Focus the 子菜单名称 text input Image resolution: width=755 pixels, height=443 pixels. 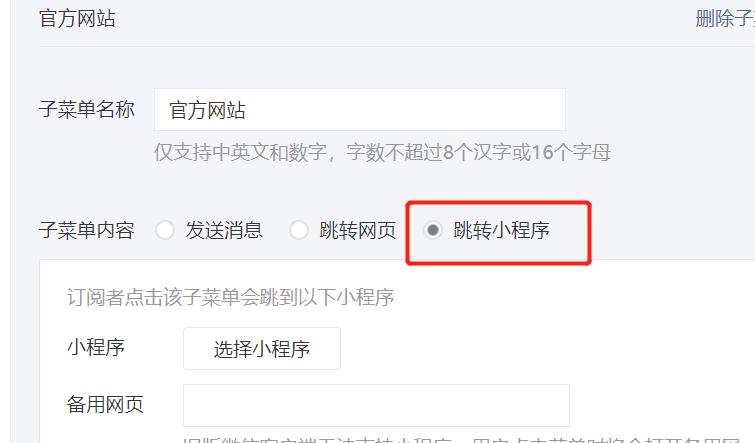coord(360,110)
